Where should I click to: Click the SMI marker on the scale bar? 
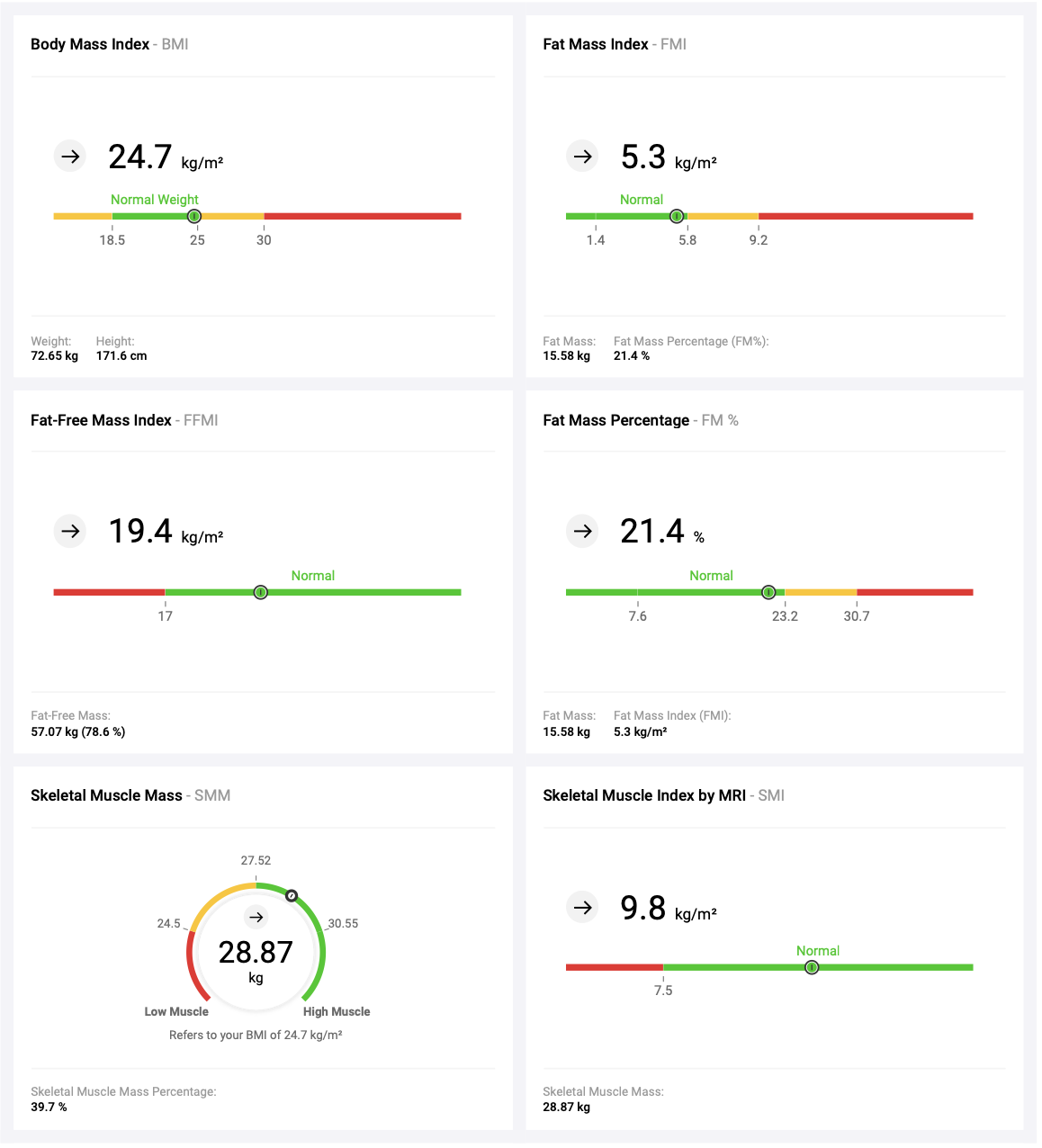pyautogui.click(x=812, y=967)
